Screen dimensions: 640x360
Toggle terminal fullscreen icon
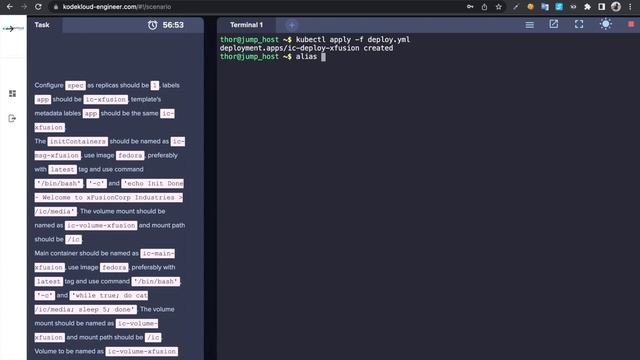579,24
